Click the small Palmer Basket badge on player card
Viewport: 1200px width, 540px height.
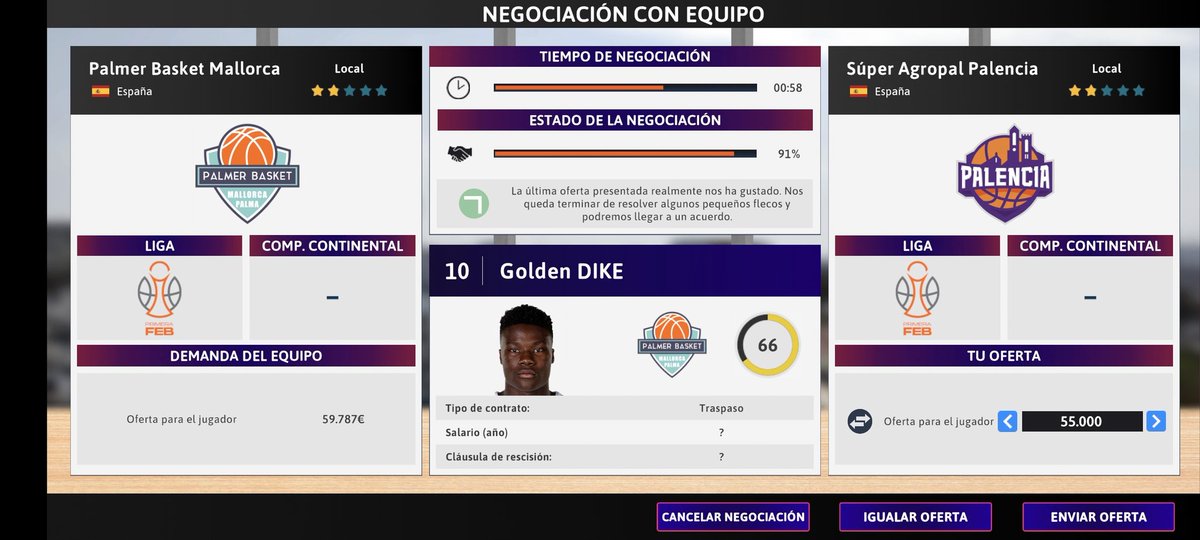tap(672, 345)
